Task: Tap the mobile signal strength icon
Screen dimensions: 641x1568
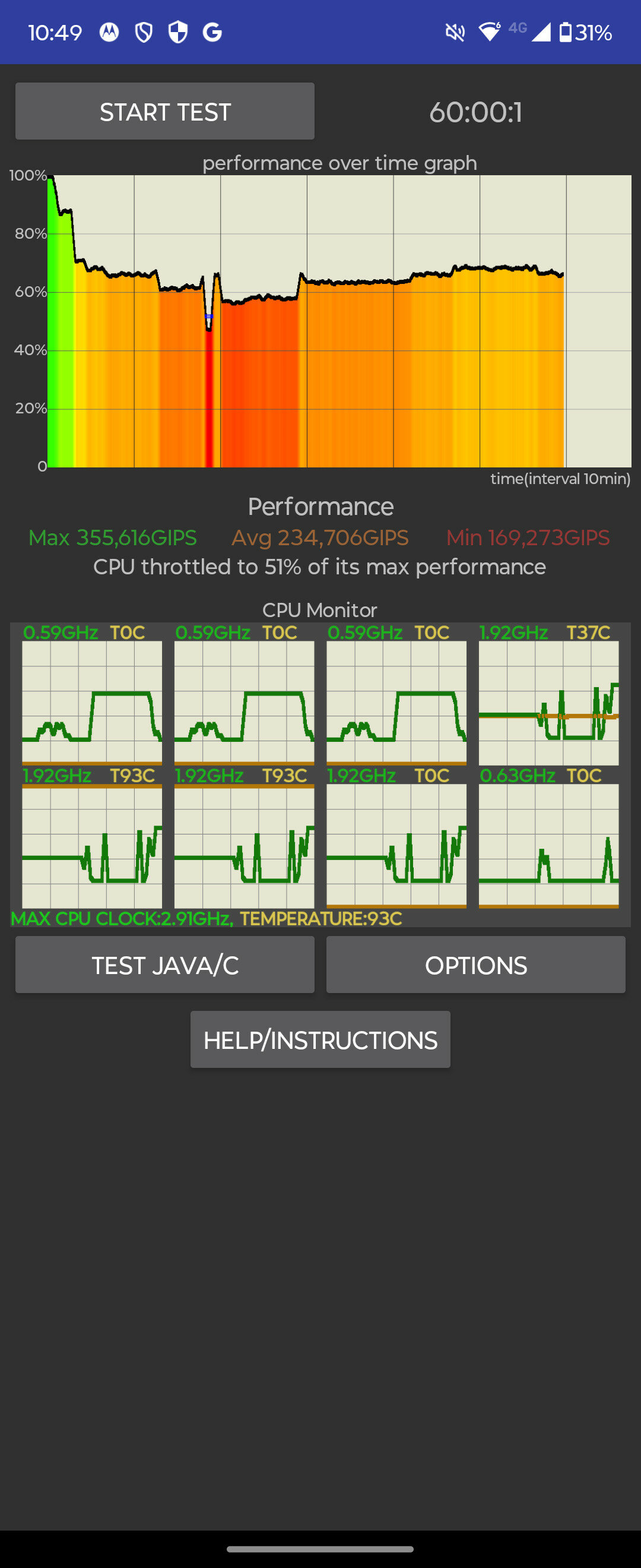Action: click(541, 32)
